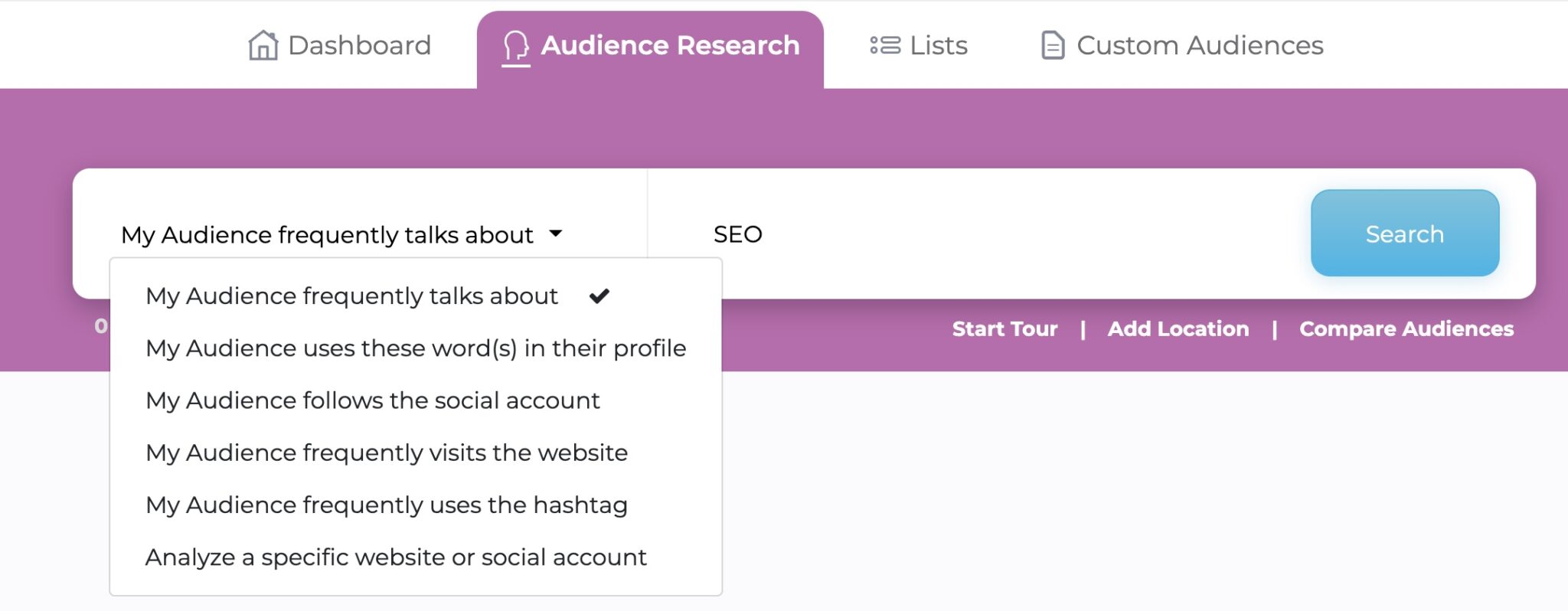Screen dimensions: 1568x611
Task: Collapse the audience query type dropdown arrow
Action: pos(556,234)
